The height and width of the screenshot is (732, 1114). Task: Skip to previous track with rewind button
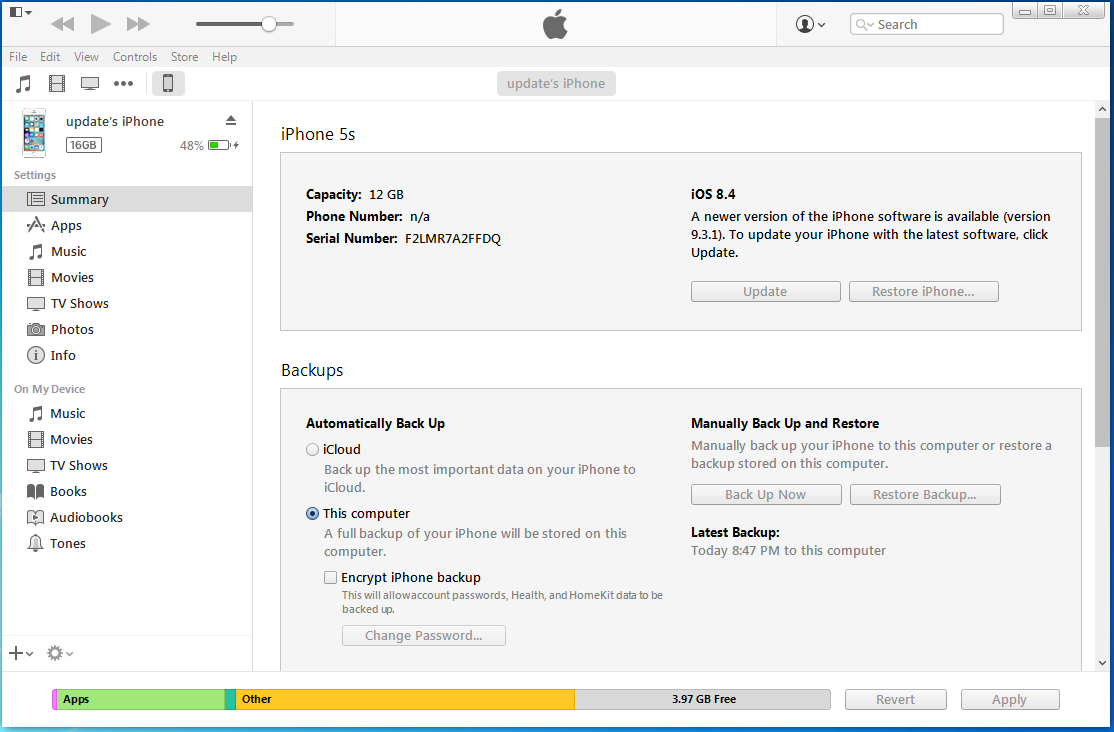click(63, 24)
